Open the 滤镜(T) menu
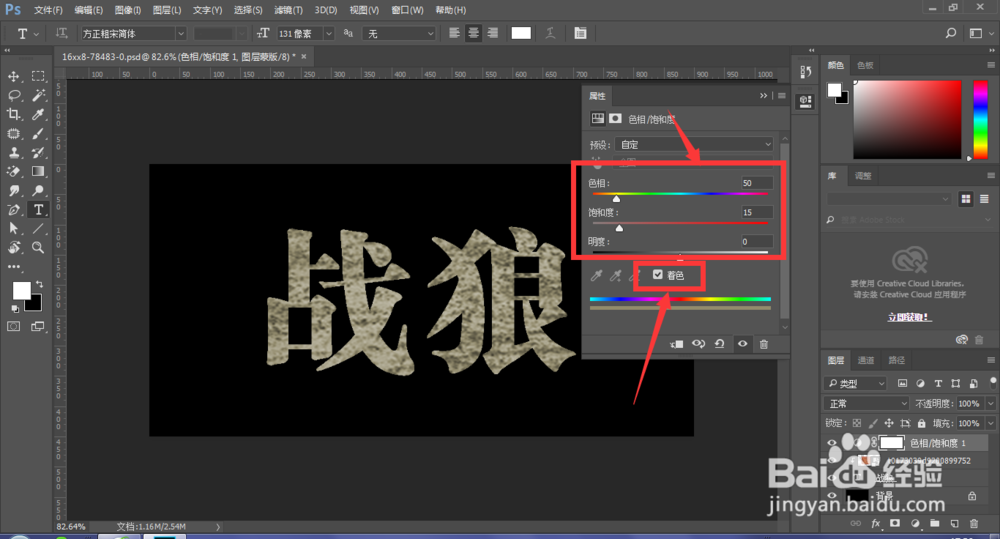 click(288, 10)
